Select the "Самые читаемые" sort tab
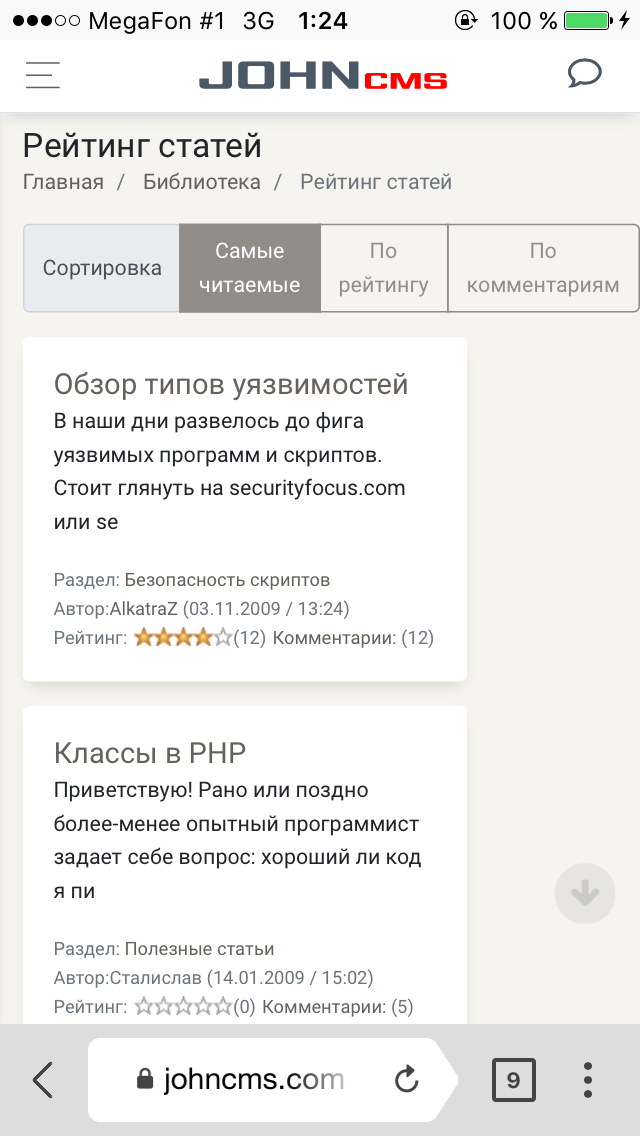 (x=250, y=268)
